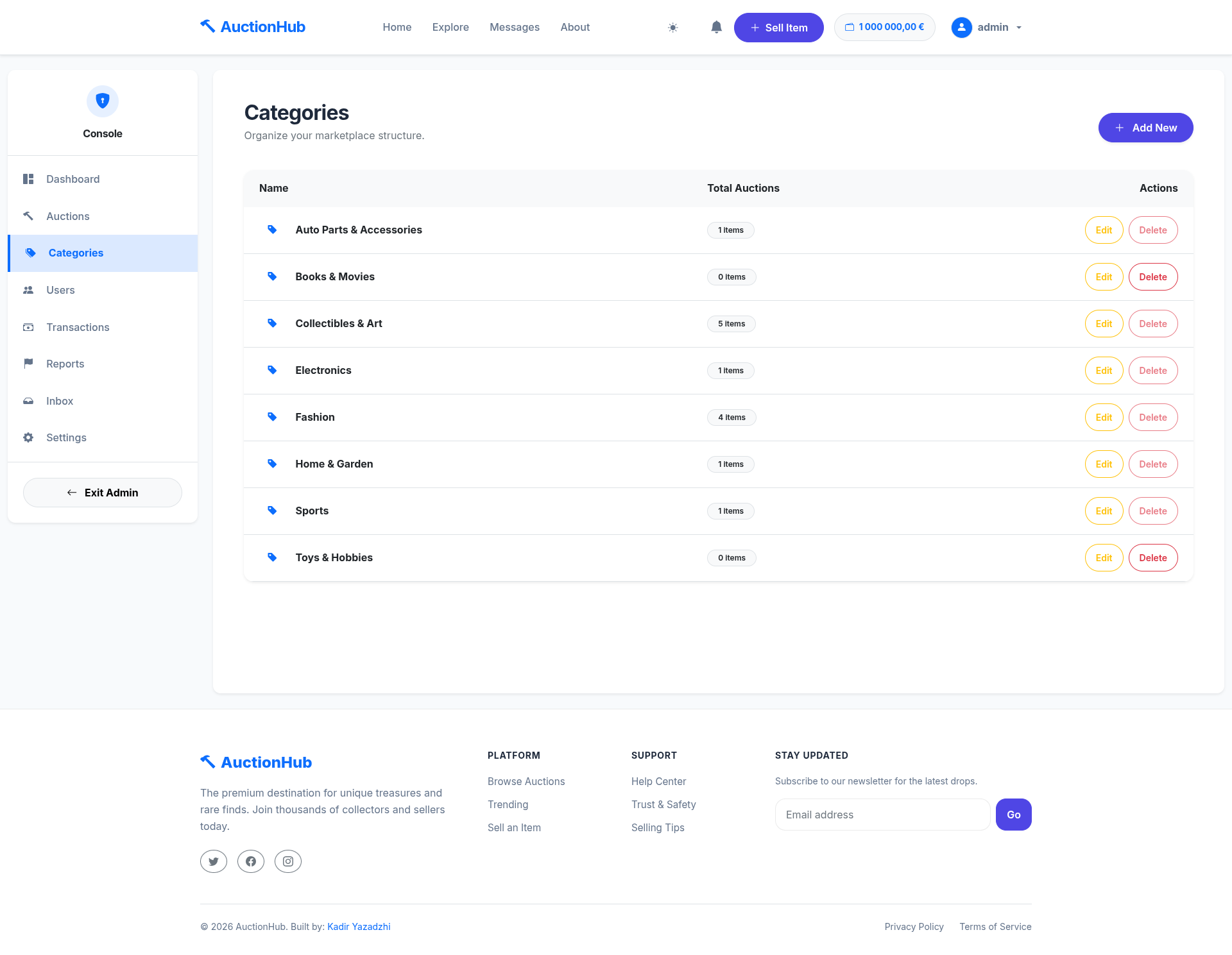Click tag icon for Collectibles & Art
Viewport: 1232px width, 955px height.
272,323
